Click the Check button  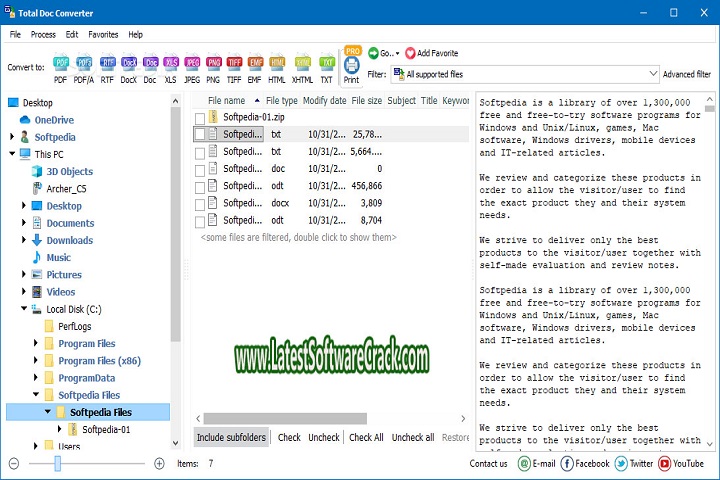[289, 437]
